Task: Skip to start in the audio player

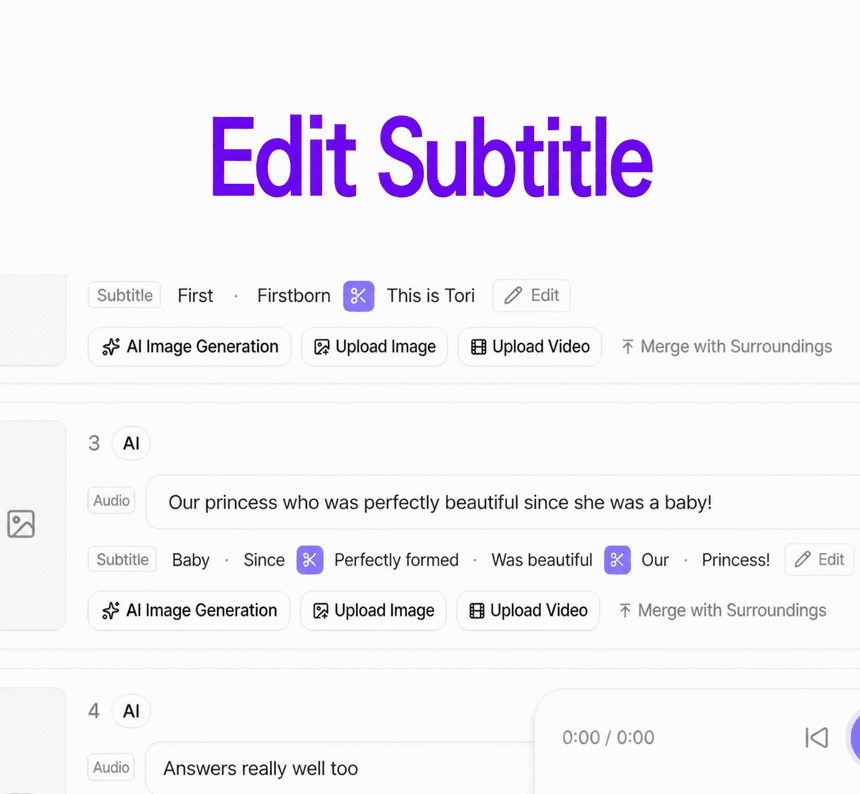Action: click(x=816, y=738)
